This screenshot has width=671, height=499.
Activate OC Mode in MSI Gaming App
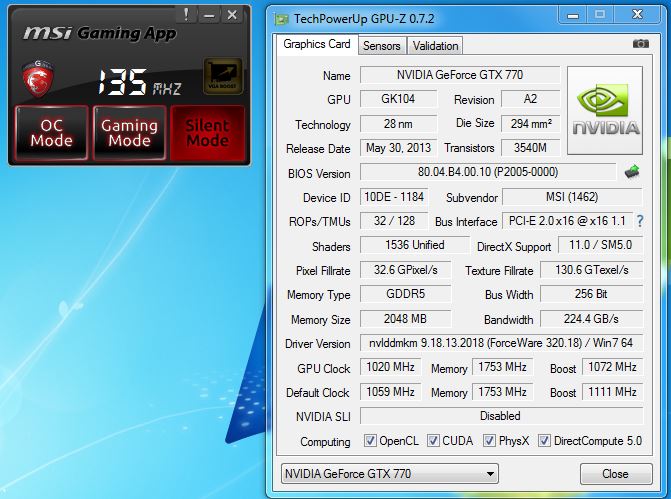51,133
